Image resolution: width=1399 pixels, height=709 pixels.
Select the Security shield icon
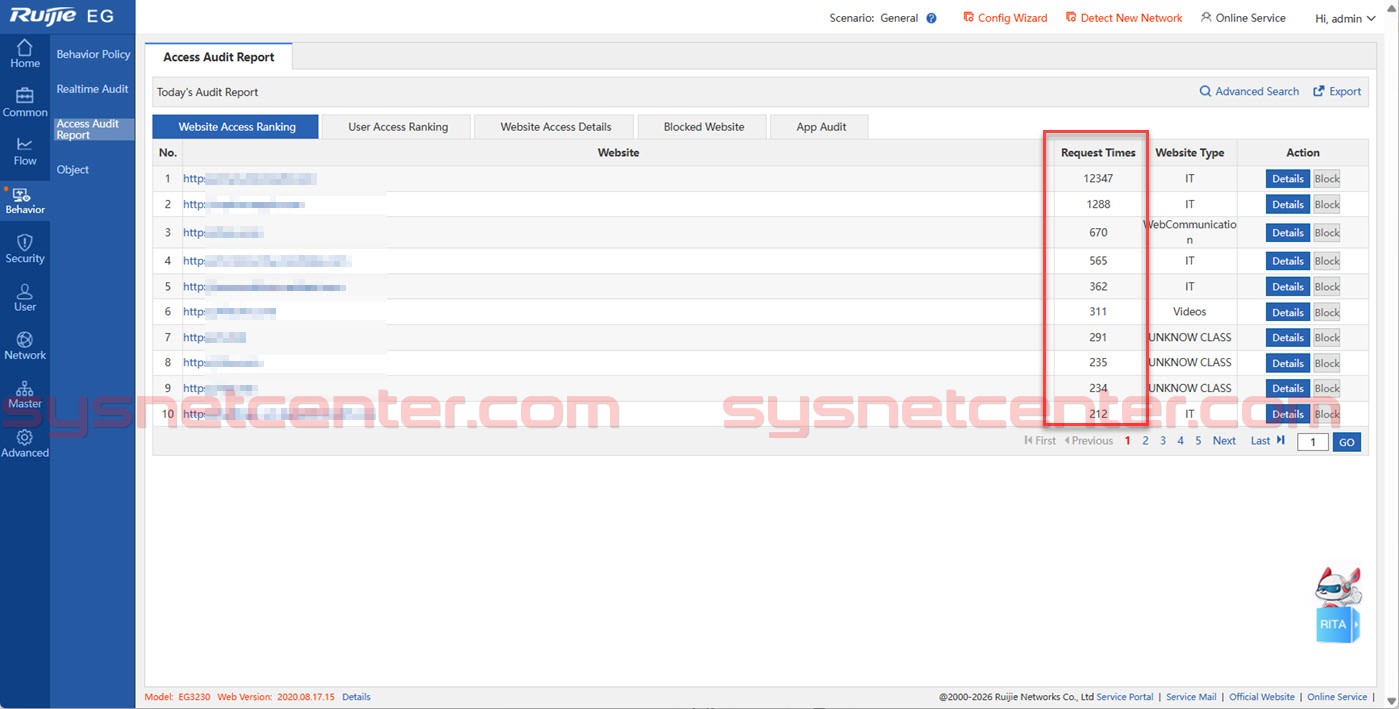click(x=24, y=243)
